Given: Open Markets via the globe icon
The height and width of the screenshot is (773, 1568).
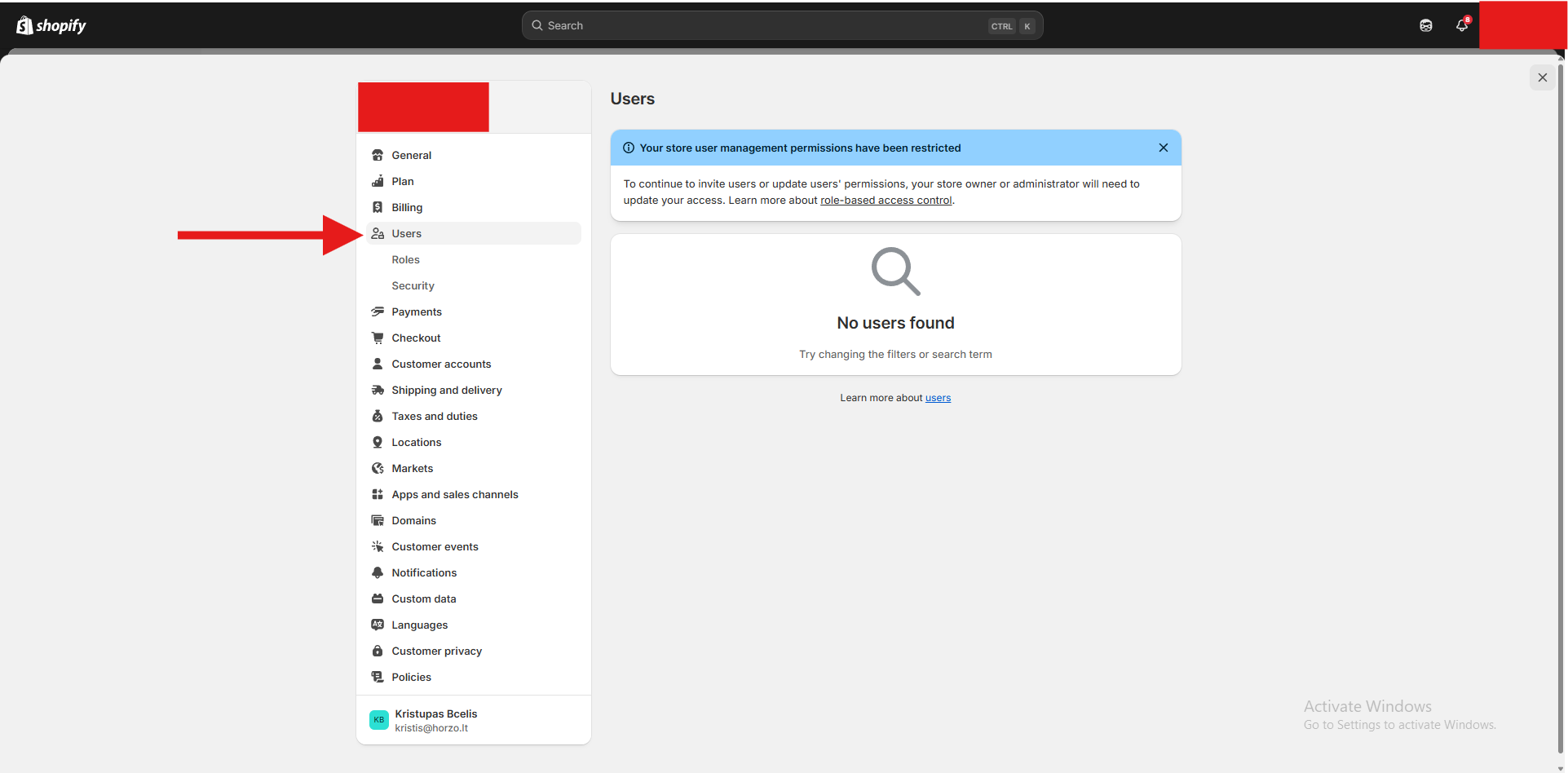Looking at the screenshot, I should (x=378, y=467).
